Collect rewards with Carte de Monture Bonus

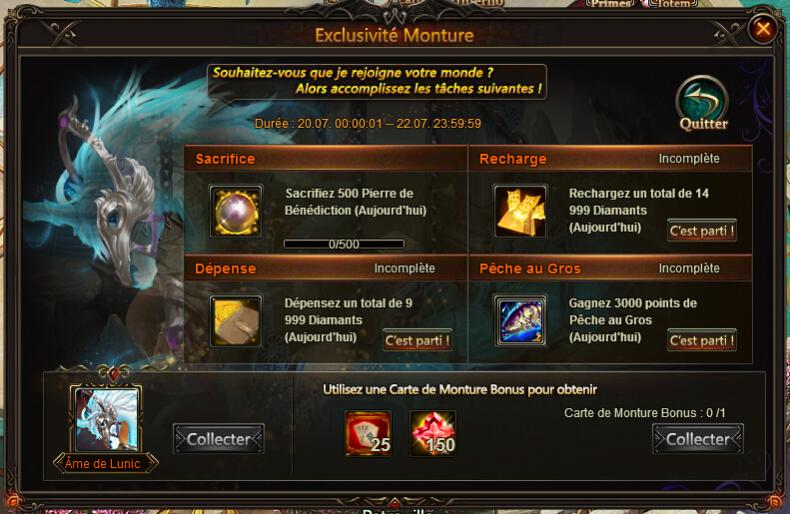click(x=698, y=439)
